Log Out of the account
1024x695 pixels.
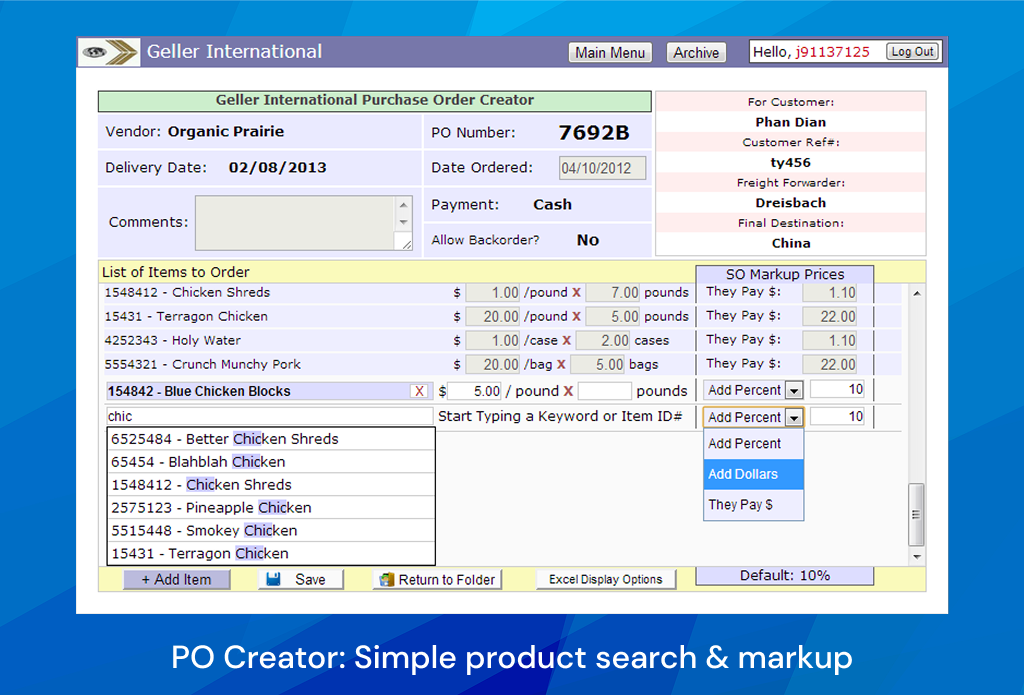click(x=911, y=51)
